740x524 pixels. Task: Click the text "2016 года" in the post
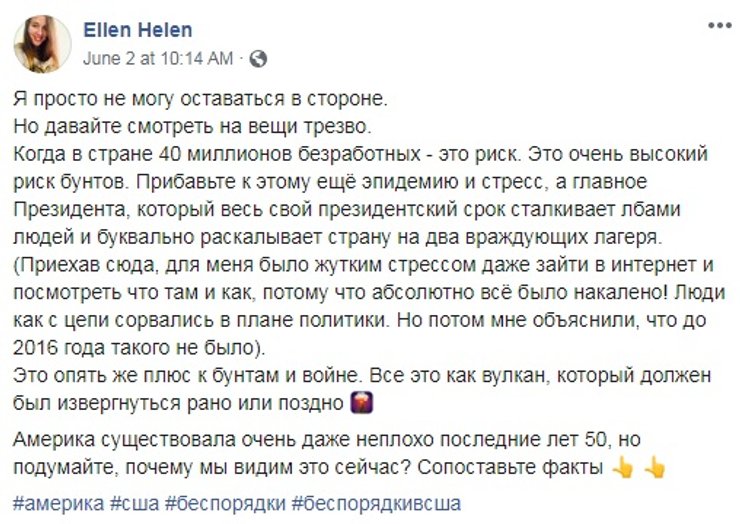coord(57,349)
